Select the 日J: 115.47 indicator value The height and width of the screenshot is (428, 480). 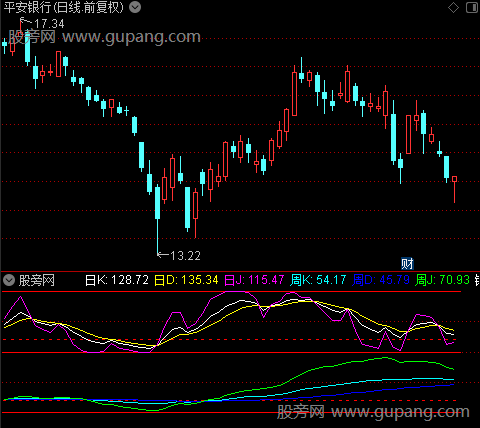point(254,280)
